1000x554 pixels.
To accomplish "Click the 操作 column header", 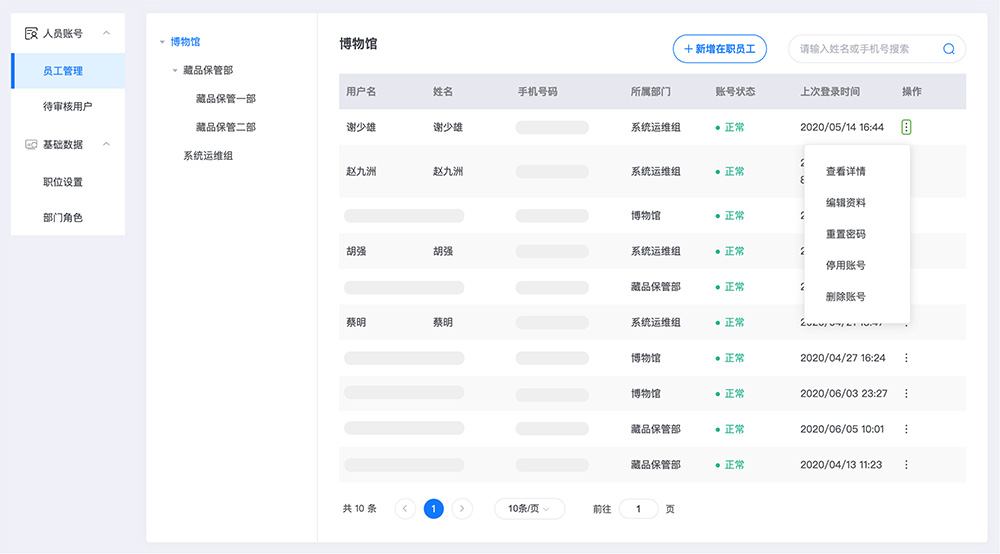I will click(x=912, y=92).
